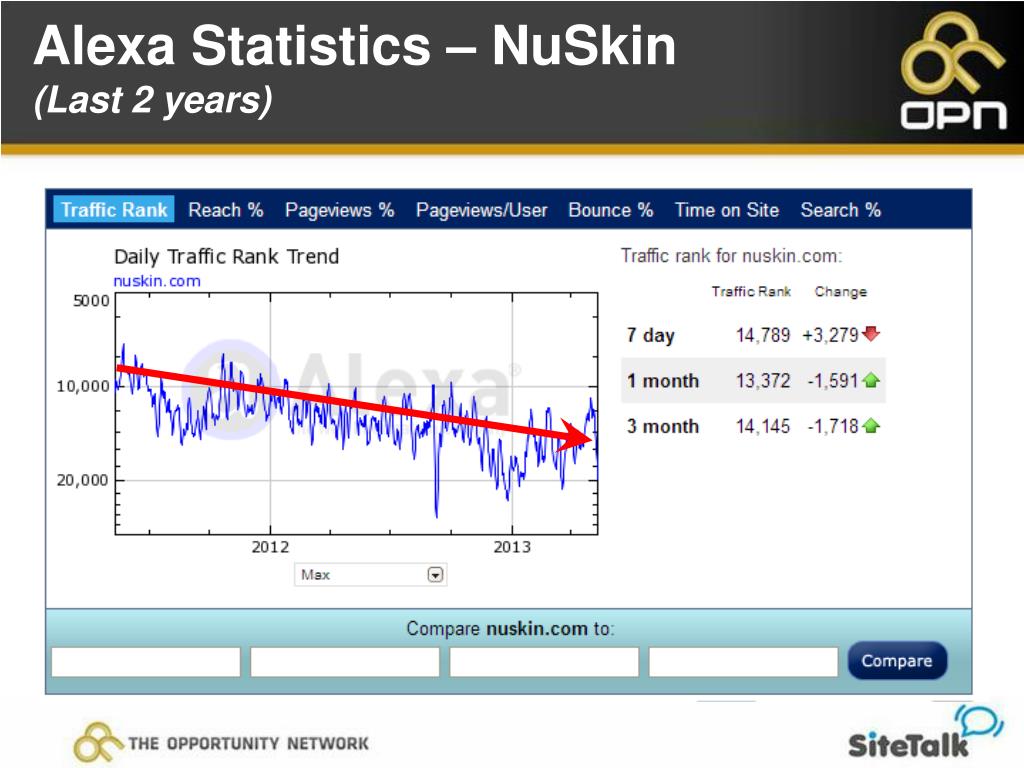Click the 20,000 y-axis label

tap(82, 480)
